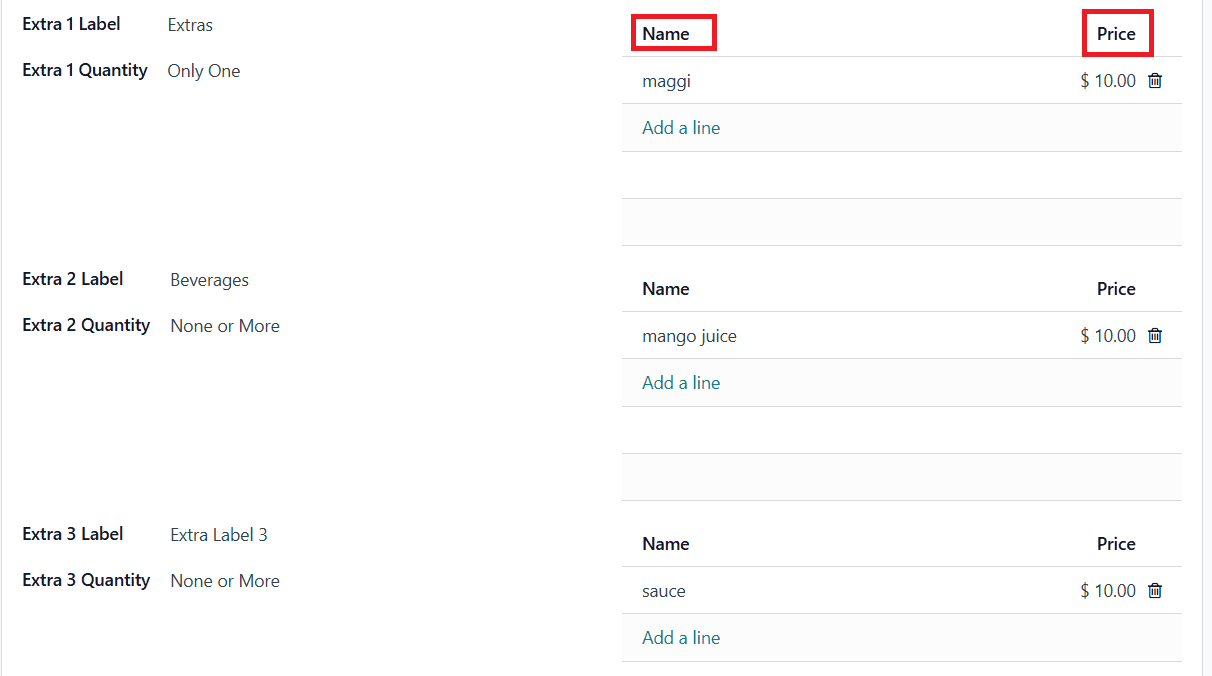Select the 'mango juice' name cell
Screen dimensions: 1212x676
click(x=689, y=336)
